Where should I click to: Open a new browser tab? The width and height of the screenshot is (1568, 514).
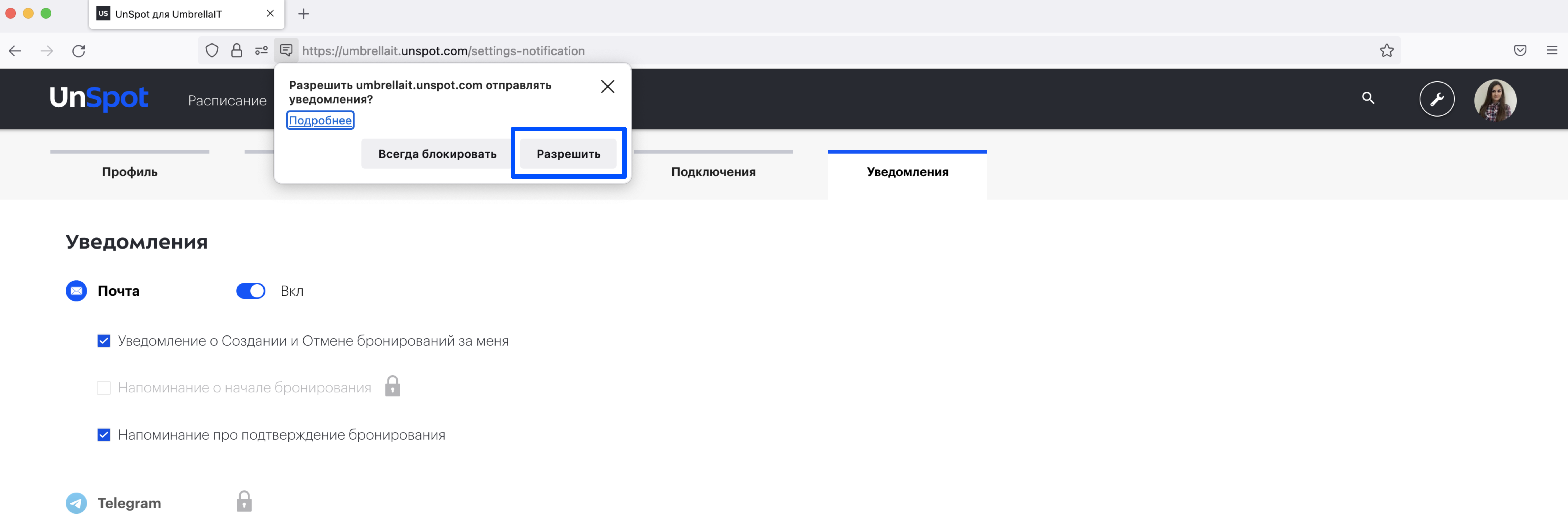click(303, 13)
